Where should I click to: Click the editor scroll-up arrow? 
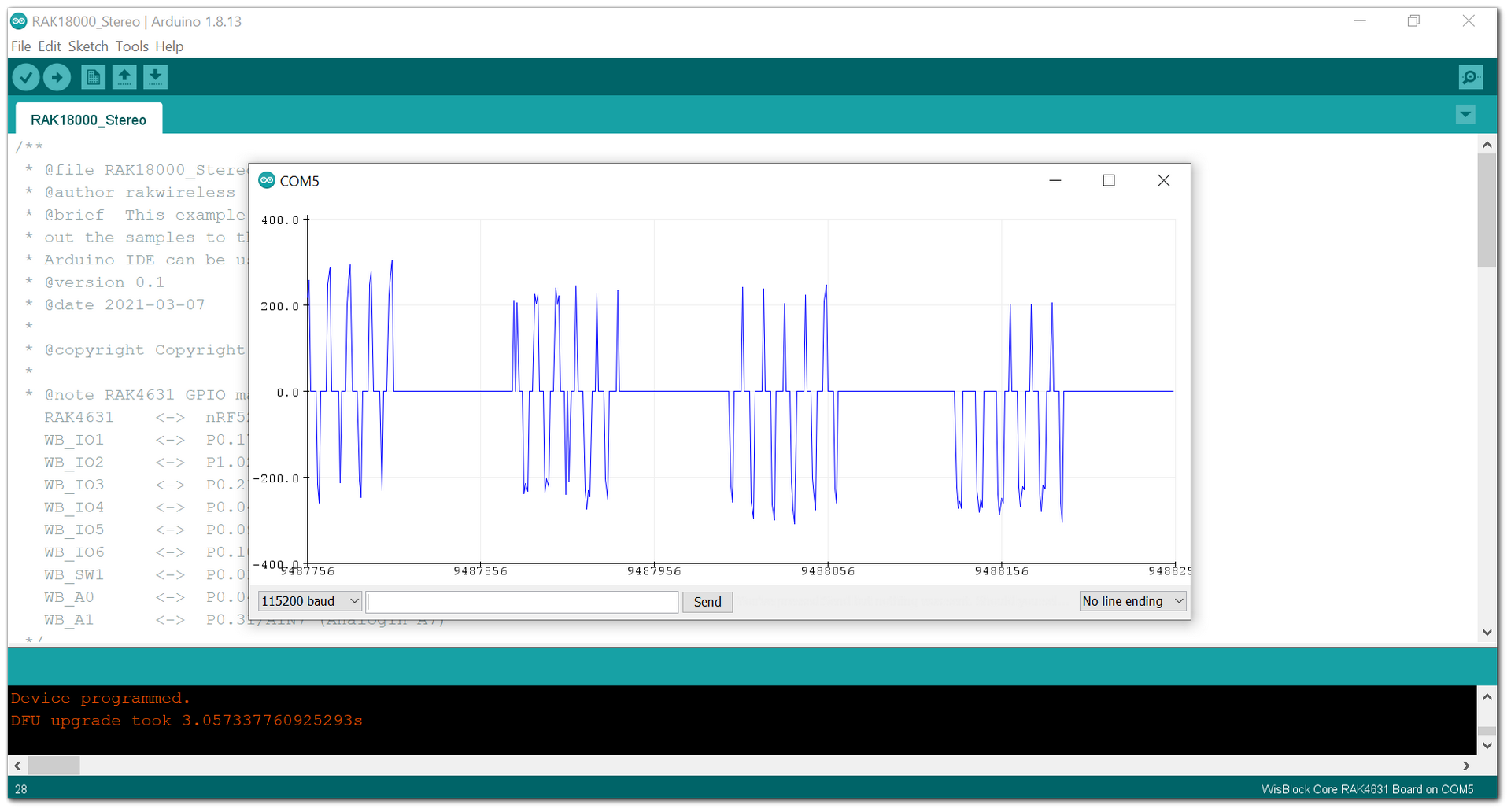click(1487, 145)
